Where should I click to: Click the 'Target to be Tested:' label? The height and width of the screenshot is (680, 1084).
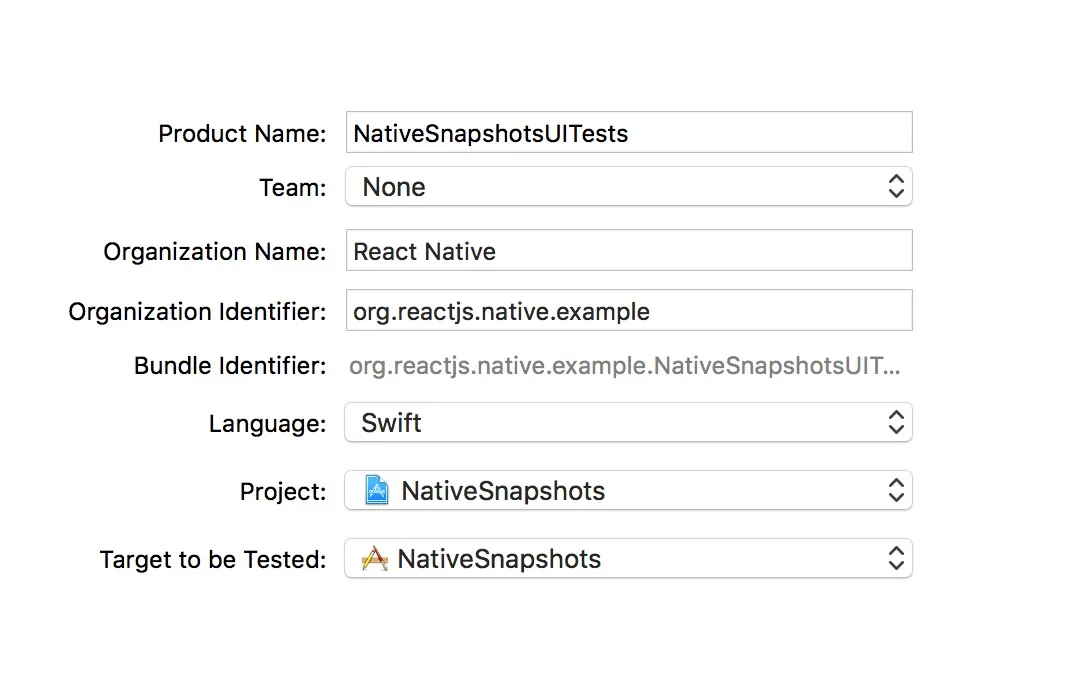213,559
